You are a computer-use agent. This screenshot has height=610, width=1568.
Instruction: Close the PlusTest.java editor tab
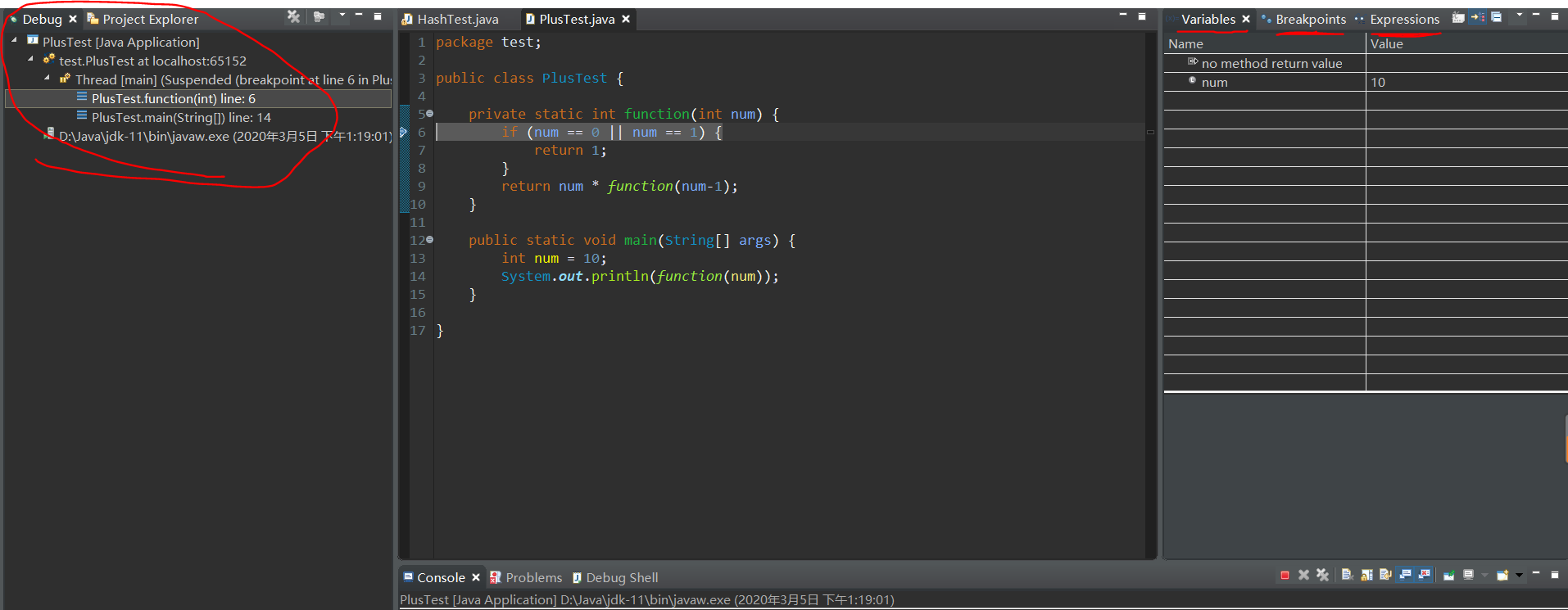(626, 19)
